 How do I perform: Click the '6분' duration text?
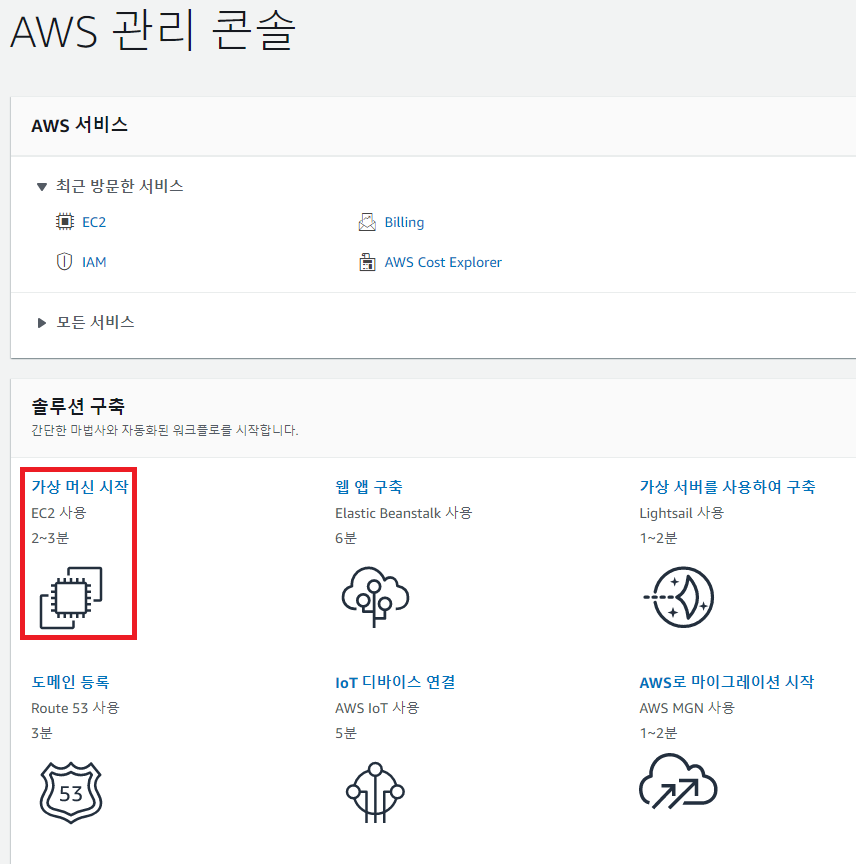click(346, 538)
